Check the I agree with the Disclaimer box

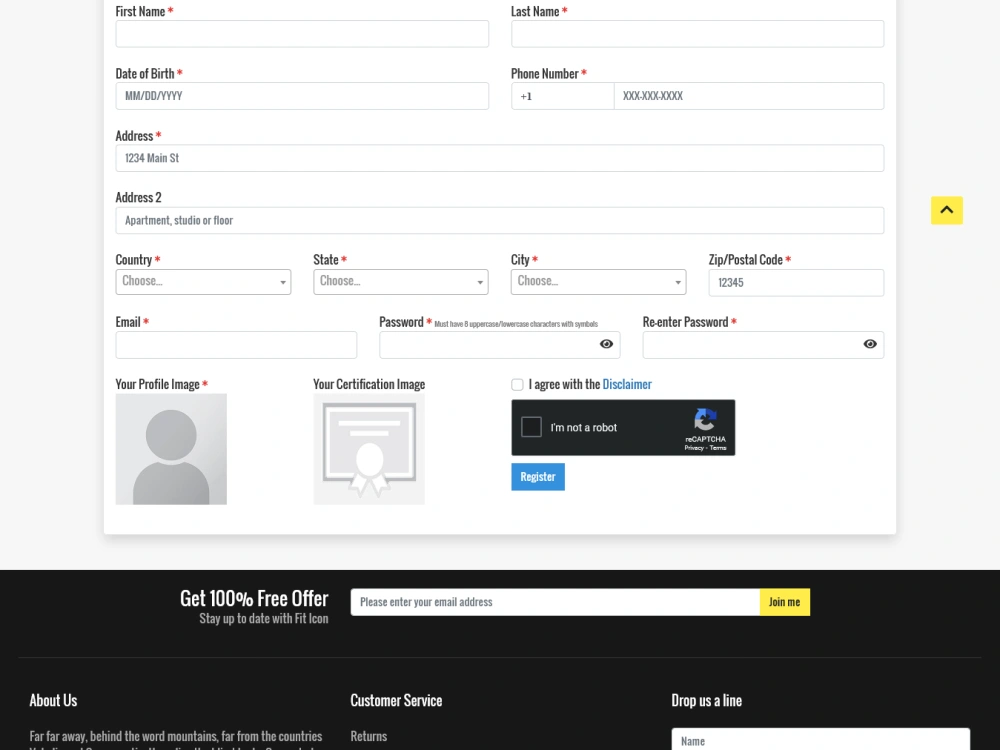click(517, 385)
